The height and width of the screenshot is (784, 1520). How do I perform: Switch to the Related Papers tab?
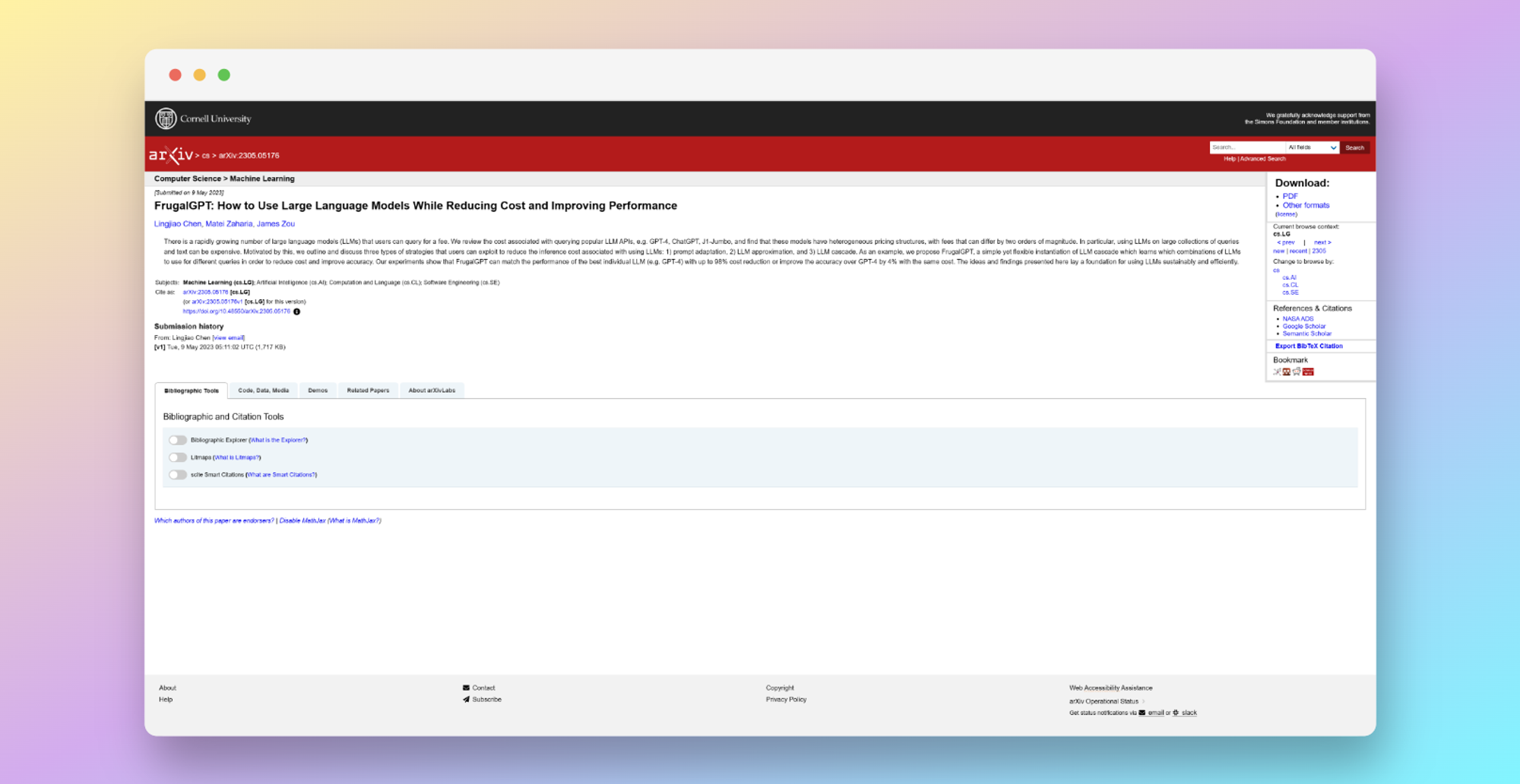point(368,390)
